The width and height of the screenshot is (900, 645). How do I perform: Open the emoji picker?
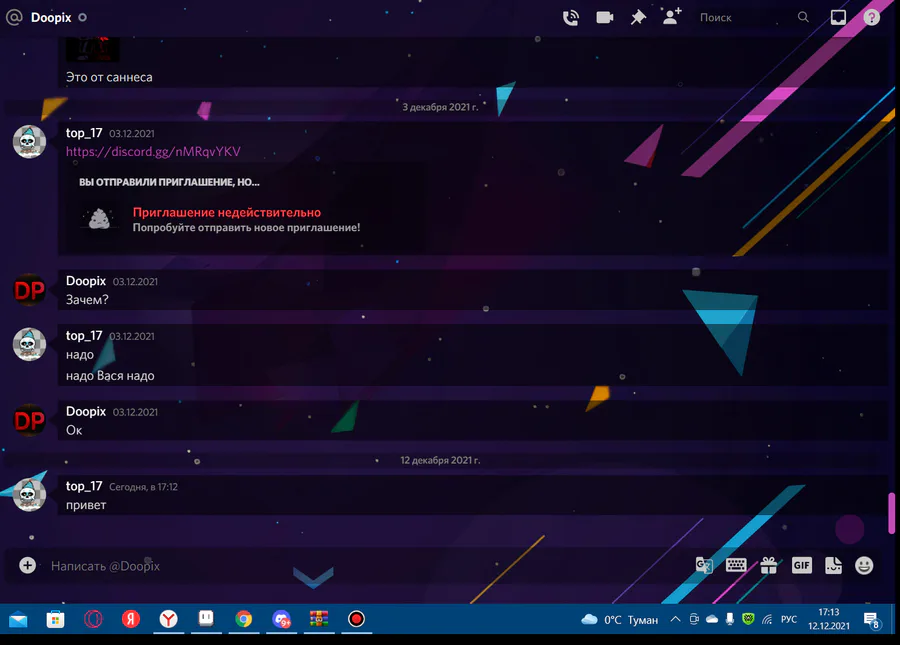click(x=864, y=565)
